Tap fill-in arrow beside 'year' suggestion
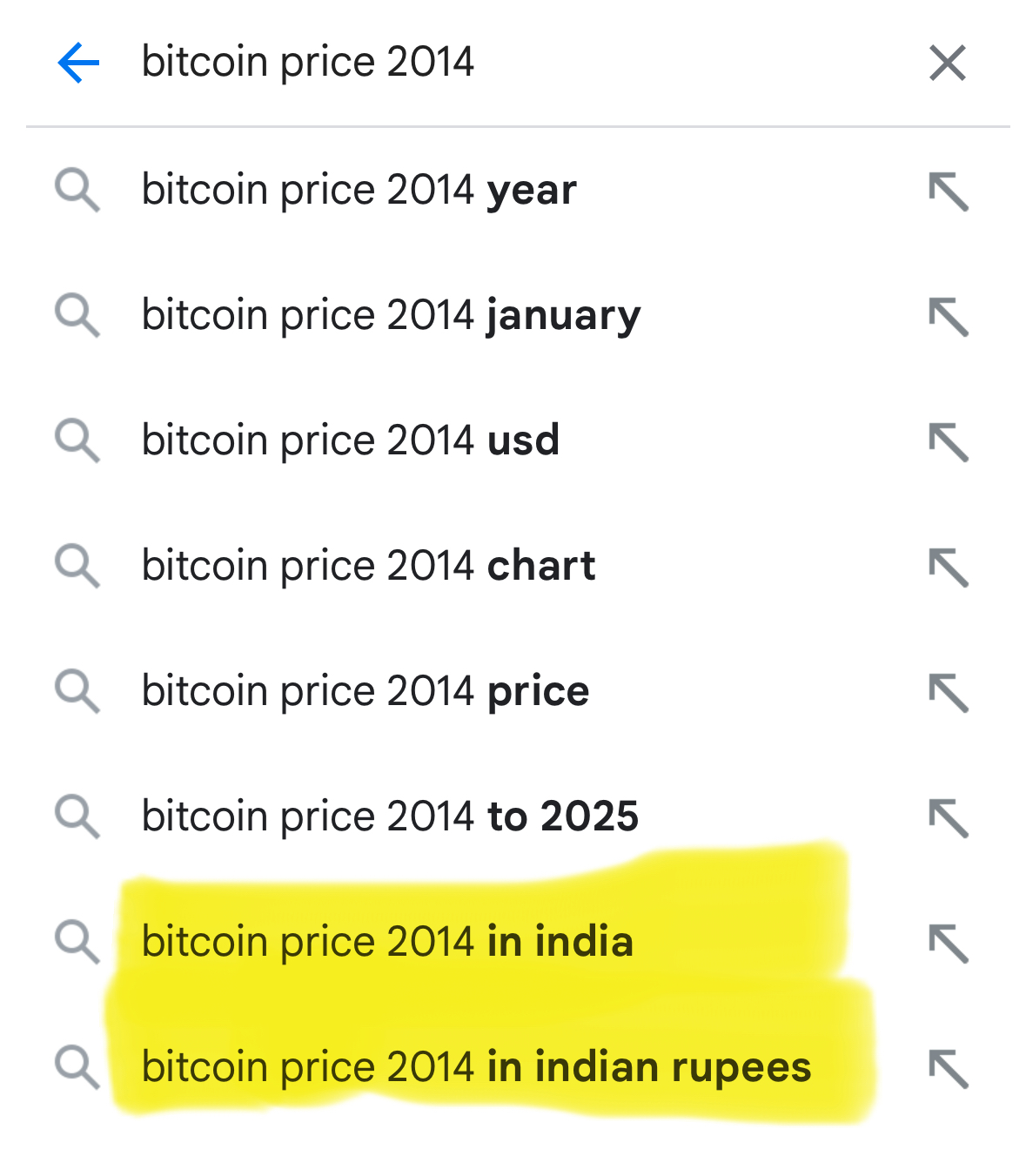The width and height of the screenshot is (1026, 1176). tap(948, 192)
